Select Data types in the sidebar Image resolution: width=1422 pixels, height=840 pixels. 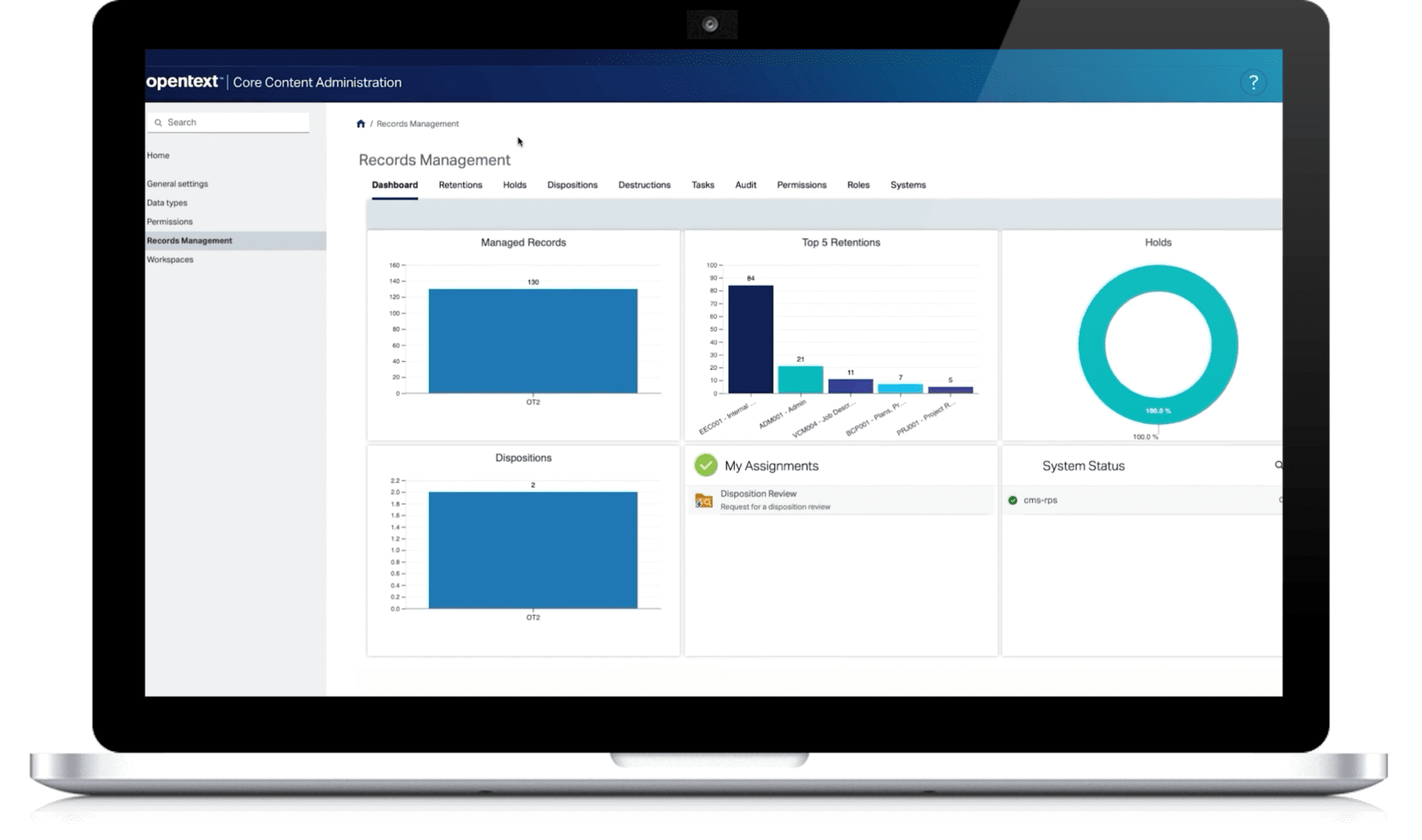coord(167,202)
